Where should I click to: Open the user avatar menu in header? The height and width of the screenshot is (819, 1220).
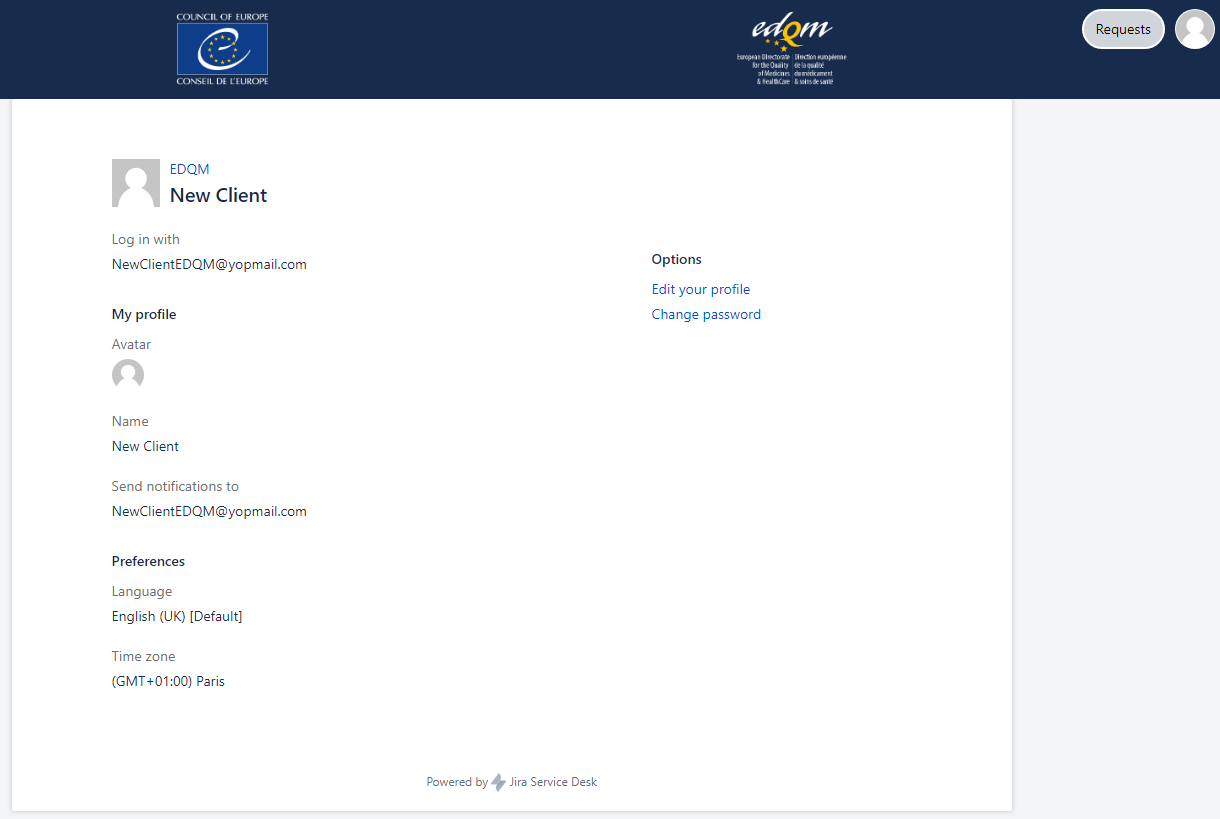click(x=1194, y=29)
